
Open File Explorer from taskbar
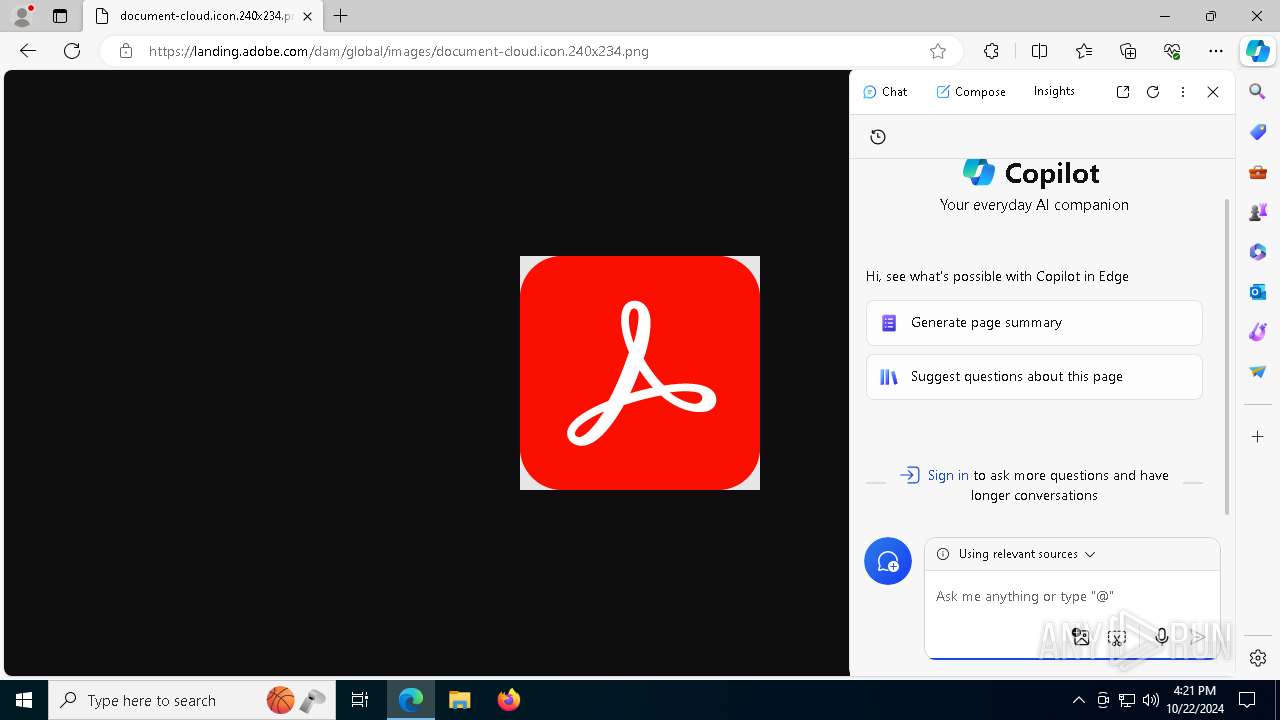(x=460, y=700)
